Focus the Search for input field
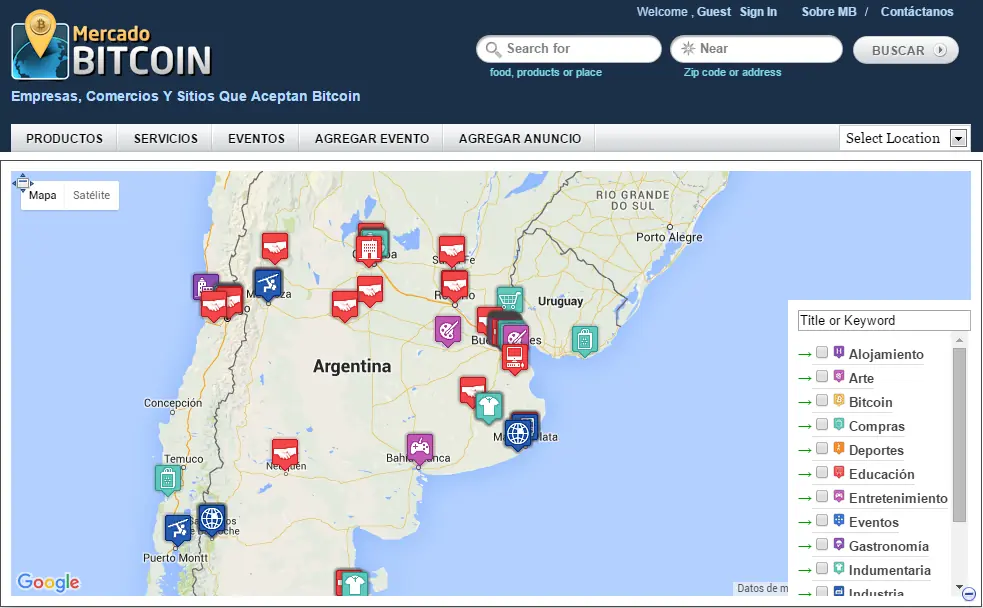 pos(569,49)
